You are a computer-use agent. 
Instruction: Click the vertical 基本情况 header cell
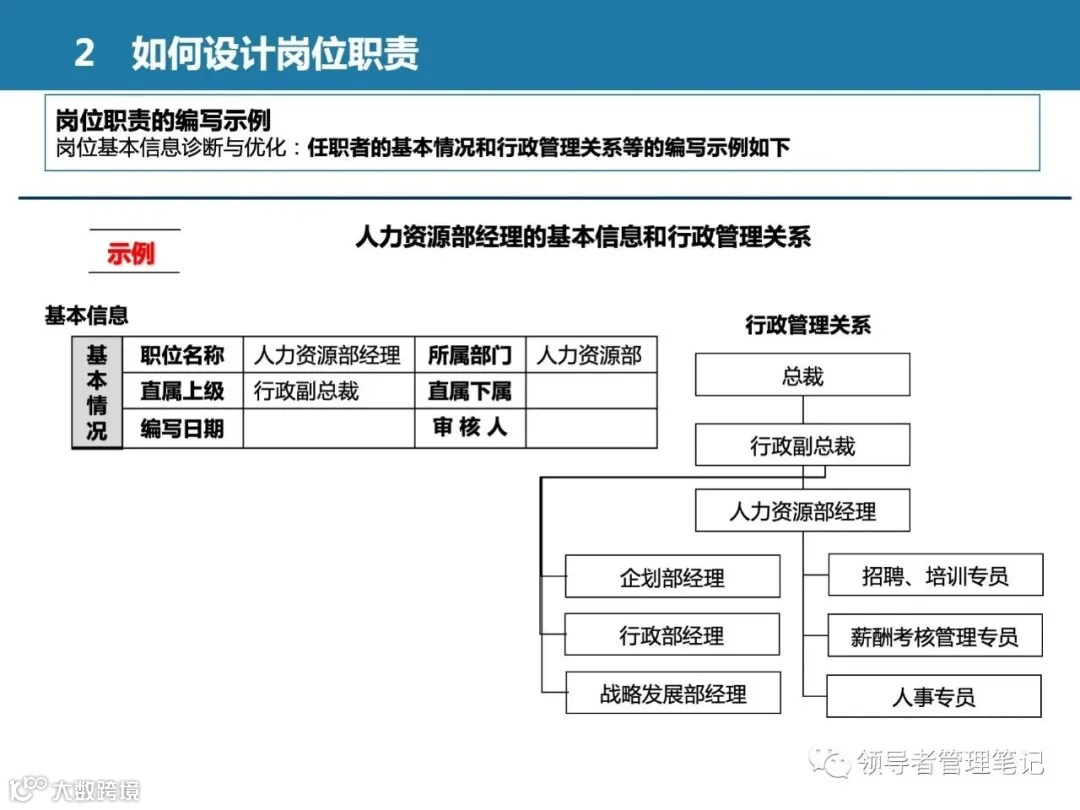(96, 392)
